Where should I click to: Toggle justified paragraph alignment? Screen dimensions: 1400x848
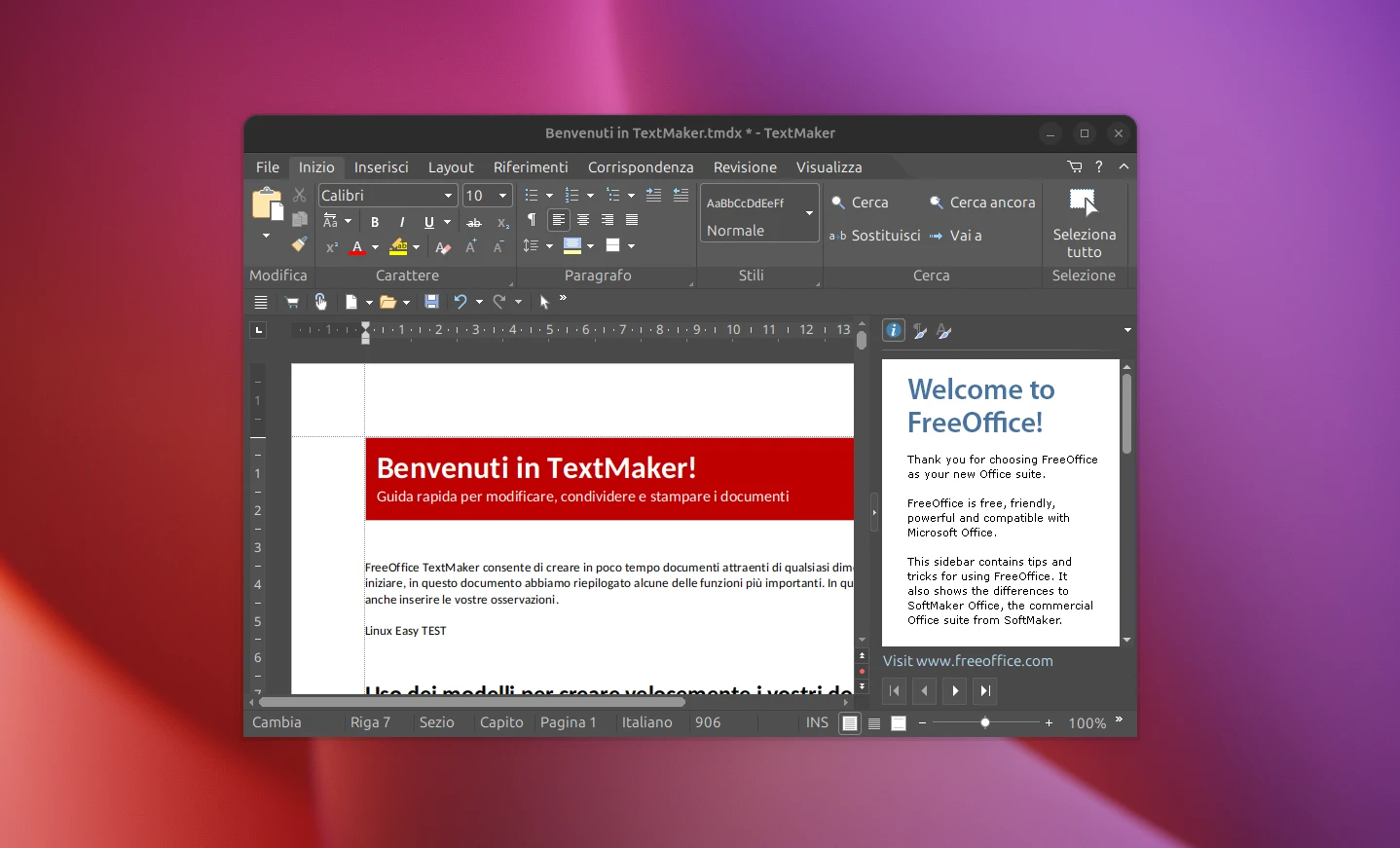(x=632, y=220)
